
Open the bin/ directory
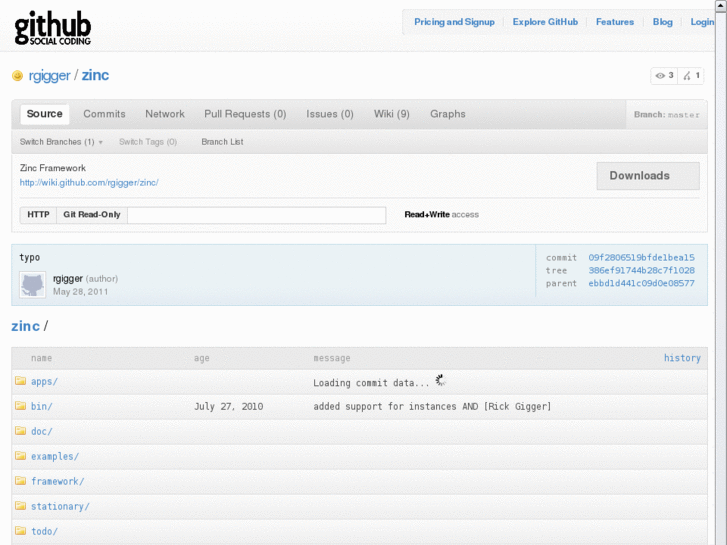42,406
